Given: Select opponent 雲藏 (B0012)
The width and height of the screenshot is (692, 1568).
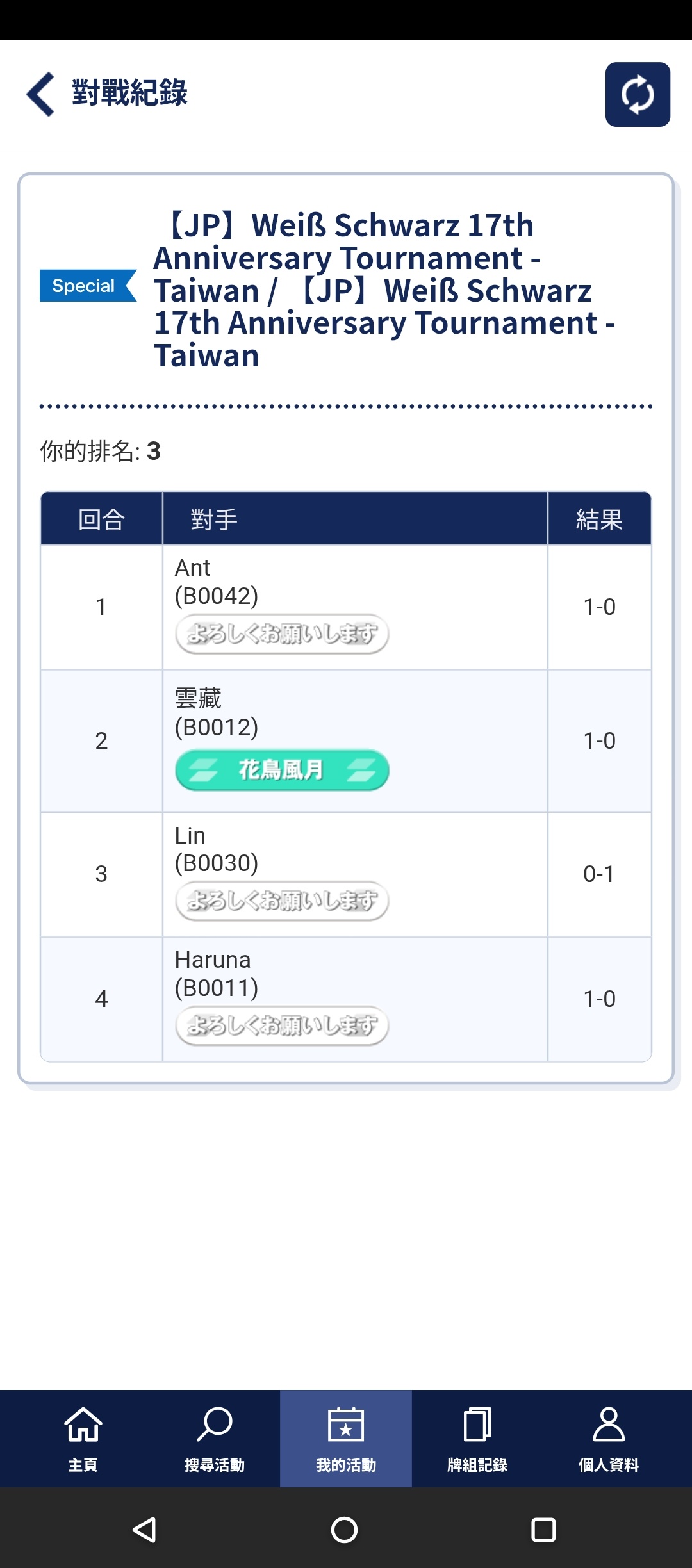Looking at the screenshot, I should [x=217, y=712].
